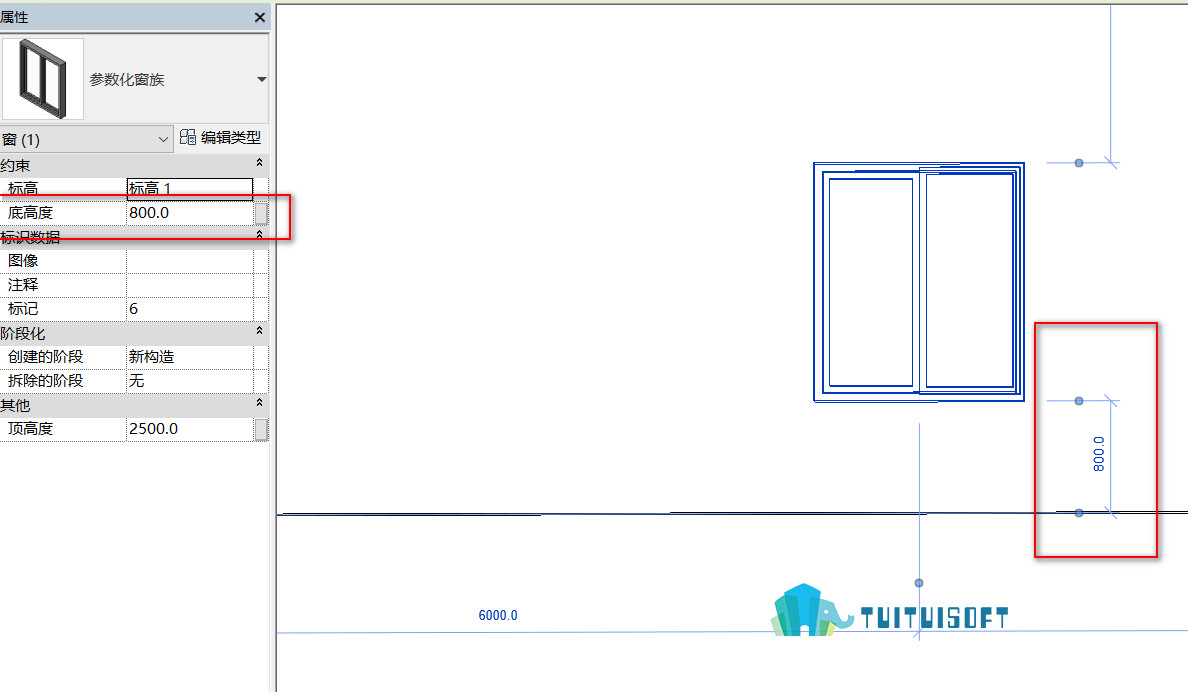Click the 创建的阶段 parameter label
Image resolution: width=1188 pixels, height=692 pixels.
click(x=45, y=357)
